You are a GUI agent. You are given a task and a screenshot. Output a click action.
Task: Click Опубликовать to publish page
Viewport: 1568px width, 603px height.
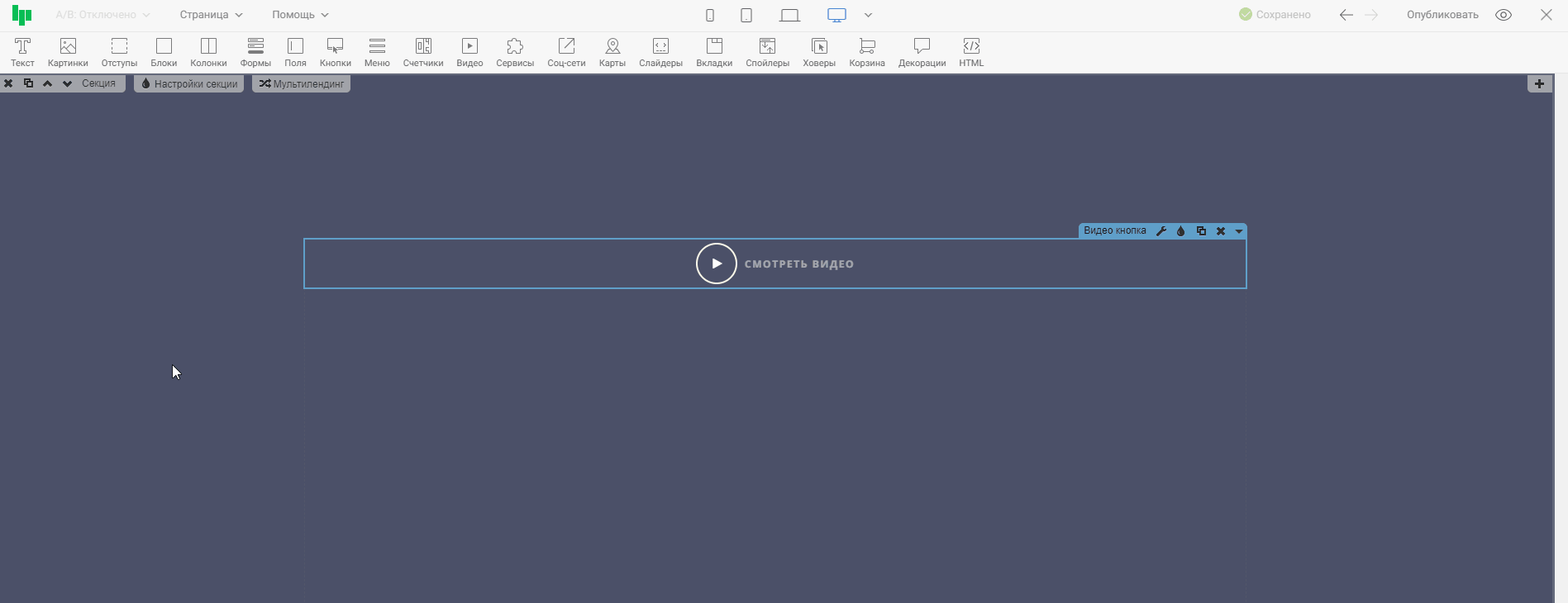[x=1442, y=15]
